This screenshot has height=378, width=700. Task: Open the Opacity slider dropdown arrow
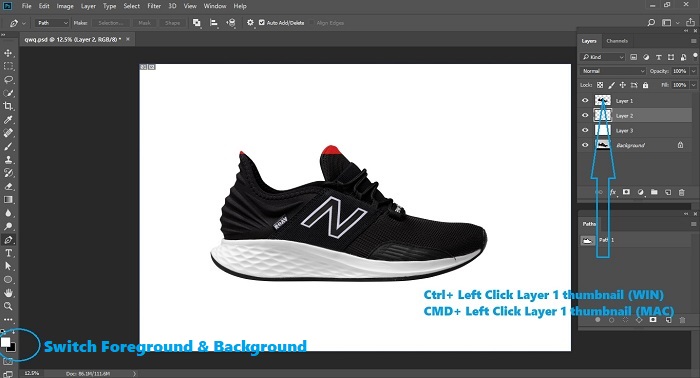tap(693, 71)
